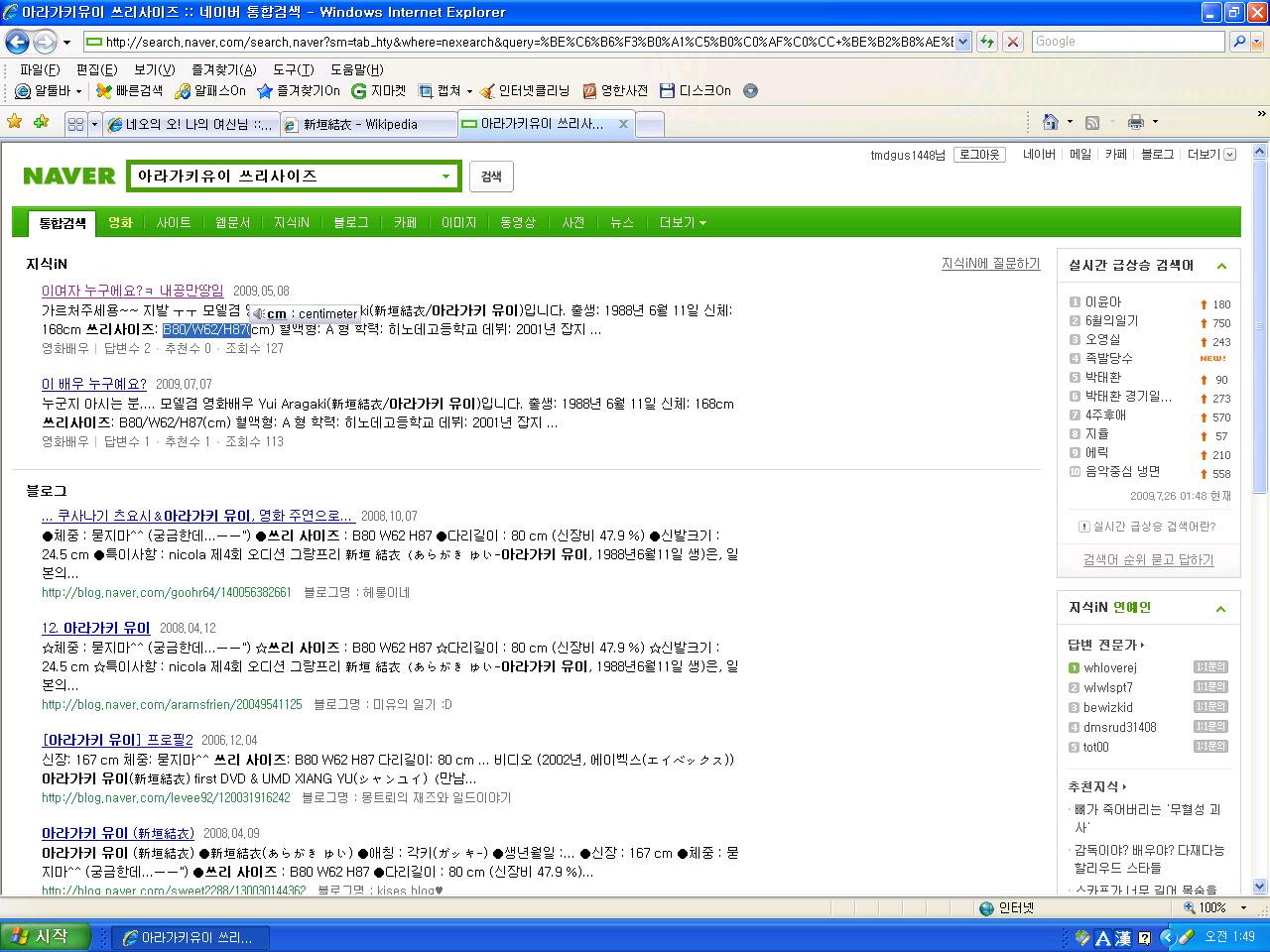Switch to the Wikipedia 新垣結衣 tab
The image size is (1270, 952).
(x=367, y=125)
